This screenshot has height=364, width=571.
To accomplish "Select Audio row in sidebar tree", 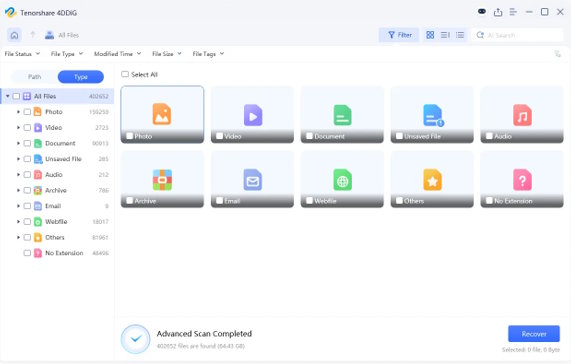I will pos(58,174).
